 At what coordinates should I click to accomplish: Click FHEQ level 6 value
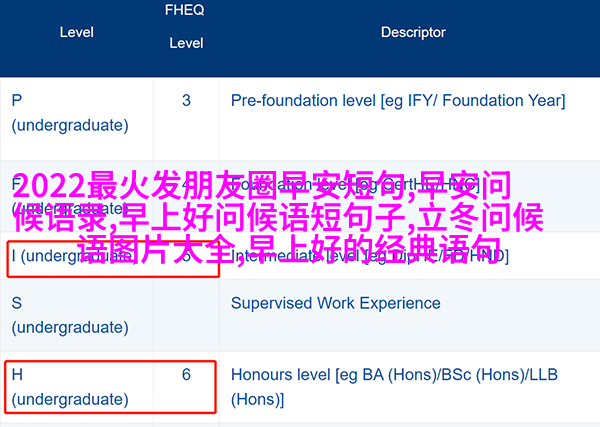pos(186,375)
